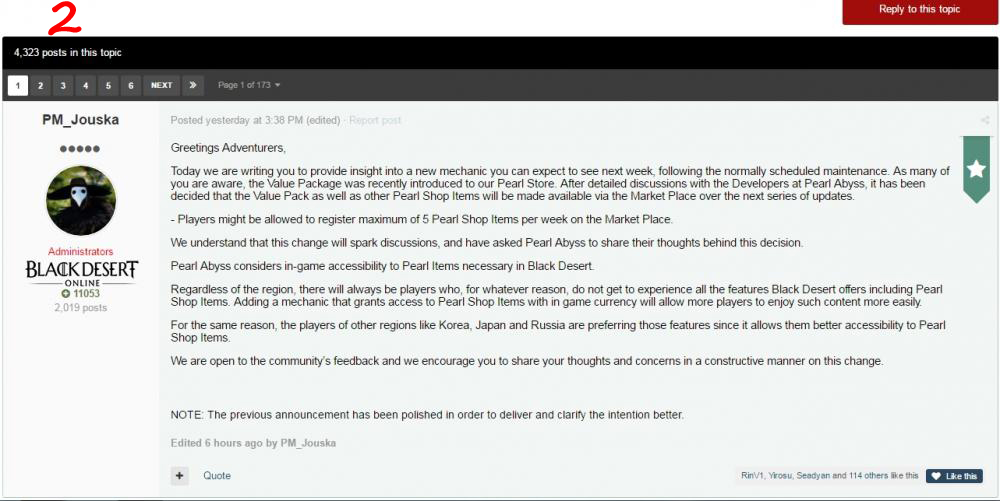This screenshot has height=501, width=1000.
Task: Expand the Page 1 of 173 dropdown
Action: [249, 85]
